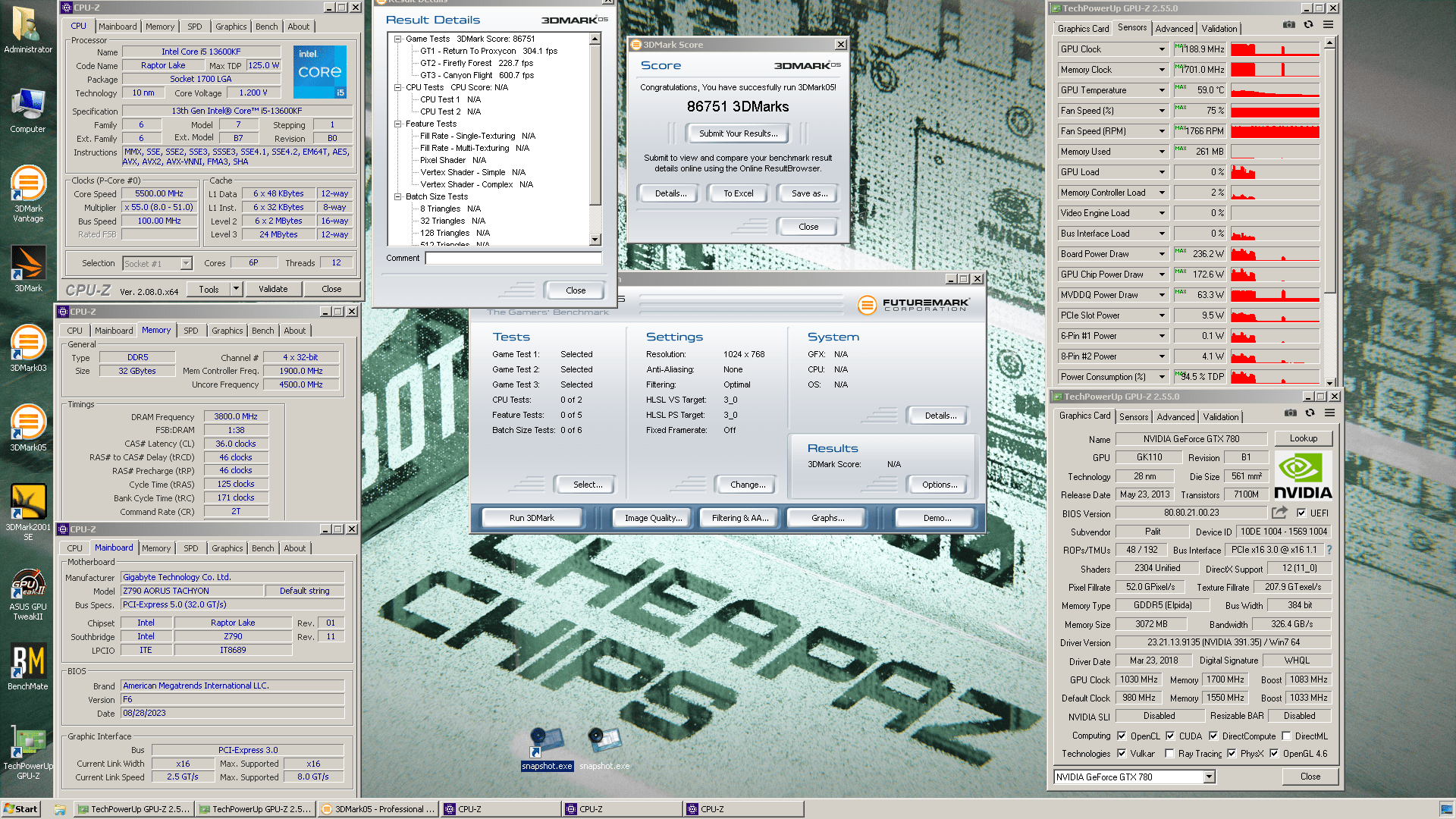This screenshot has width=1456, height=819.
Task: Open the GPU Temperature sensor dropdown
Action: click(1162, 90)
